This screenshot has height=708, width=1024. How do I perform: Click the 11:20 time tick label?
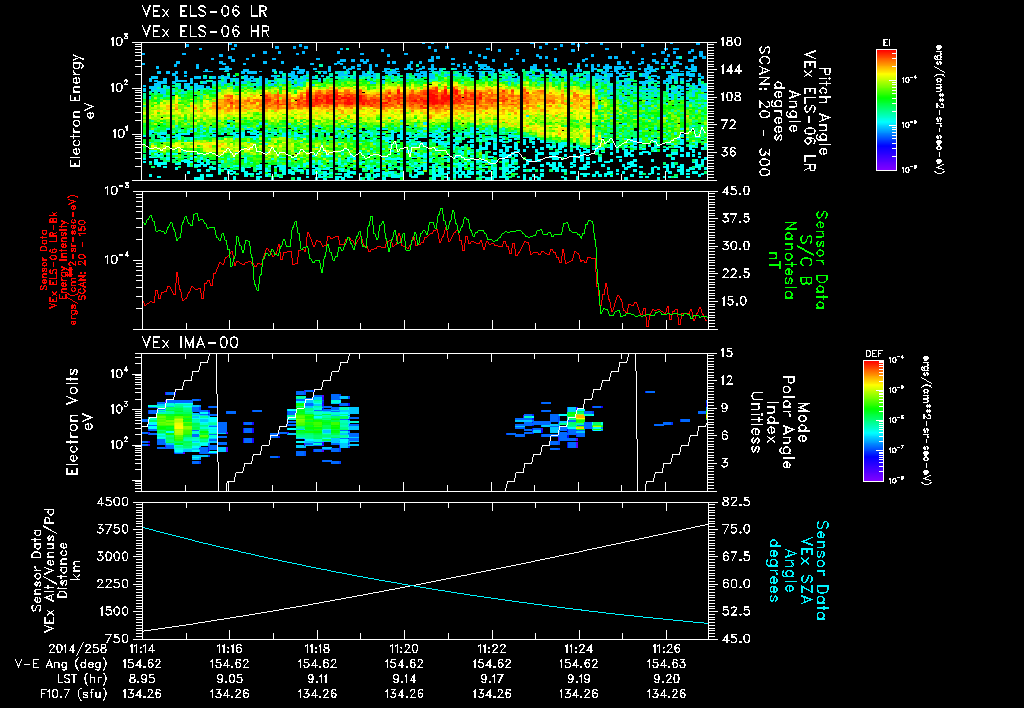click(404, 651)
